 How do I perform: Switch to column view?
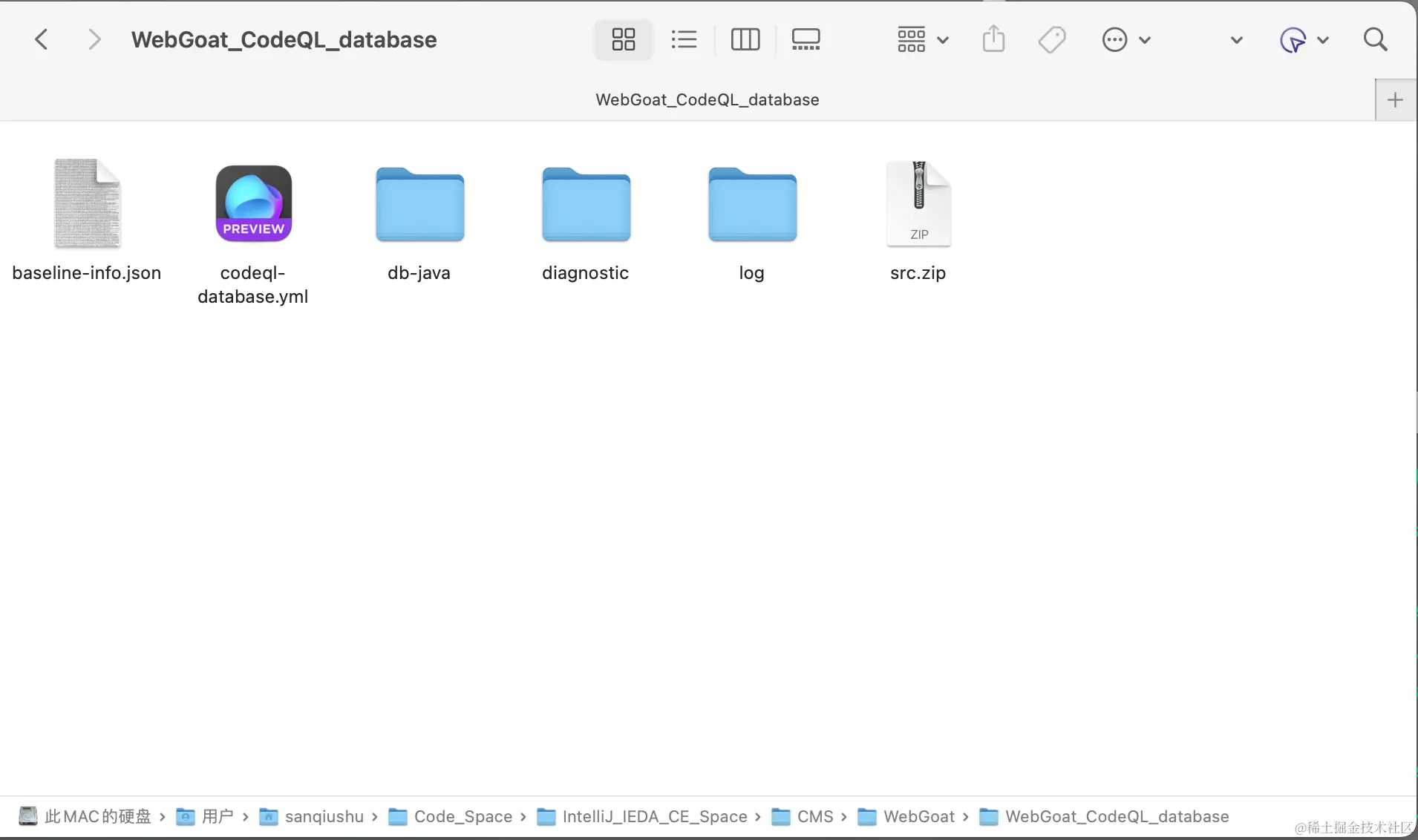745,39
